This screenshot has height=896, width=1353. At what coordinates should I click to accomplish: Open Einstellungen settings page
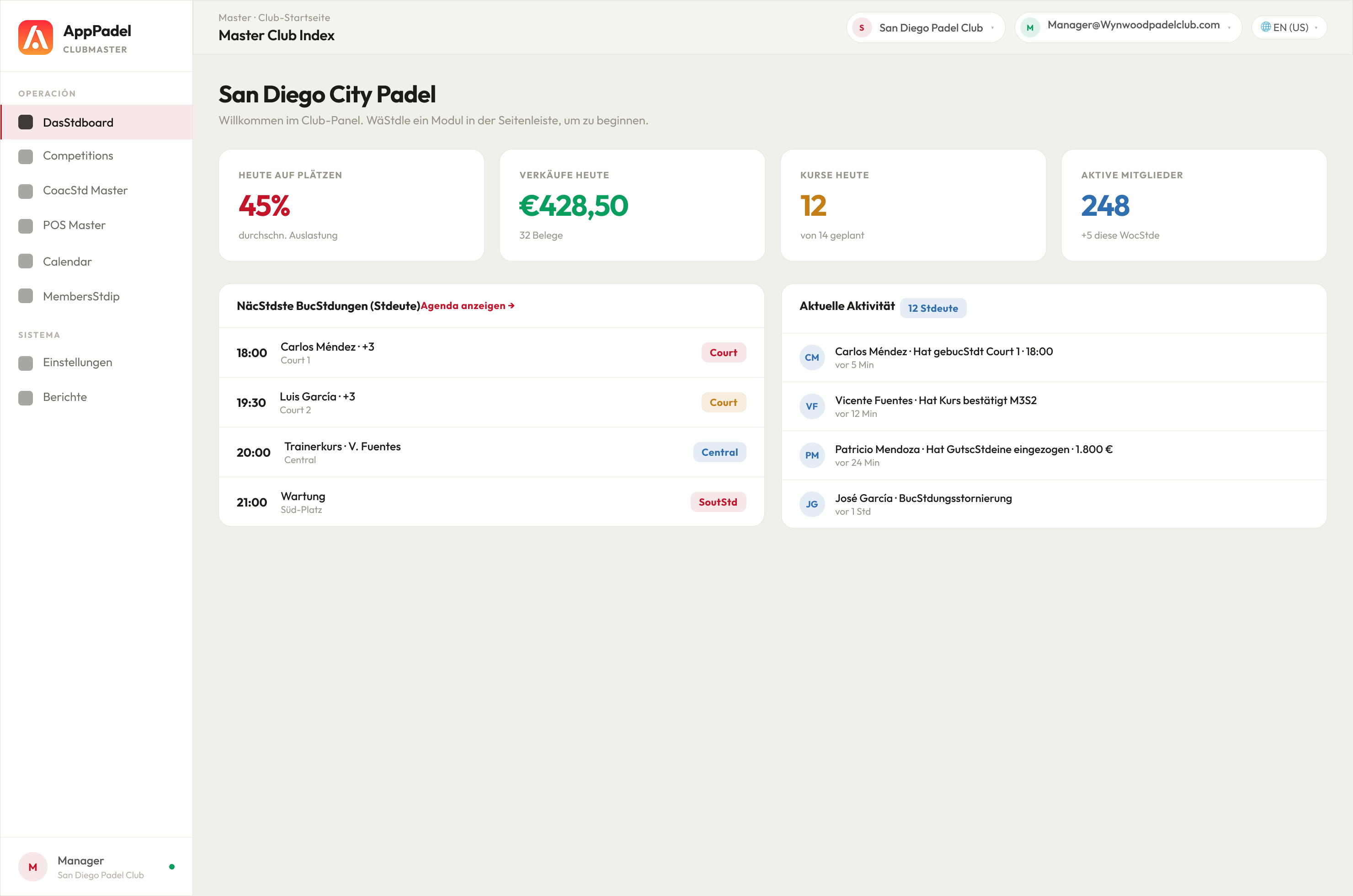pyautogui.click(x=96, y=363)
